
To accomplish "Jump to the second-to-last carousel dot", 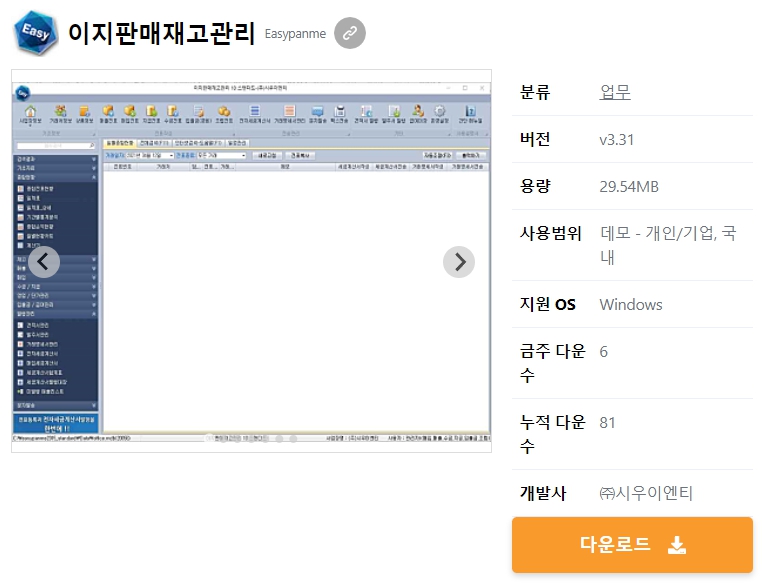I will click(x=279, y=439).
